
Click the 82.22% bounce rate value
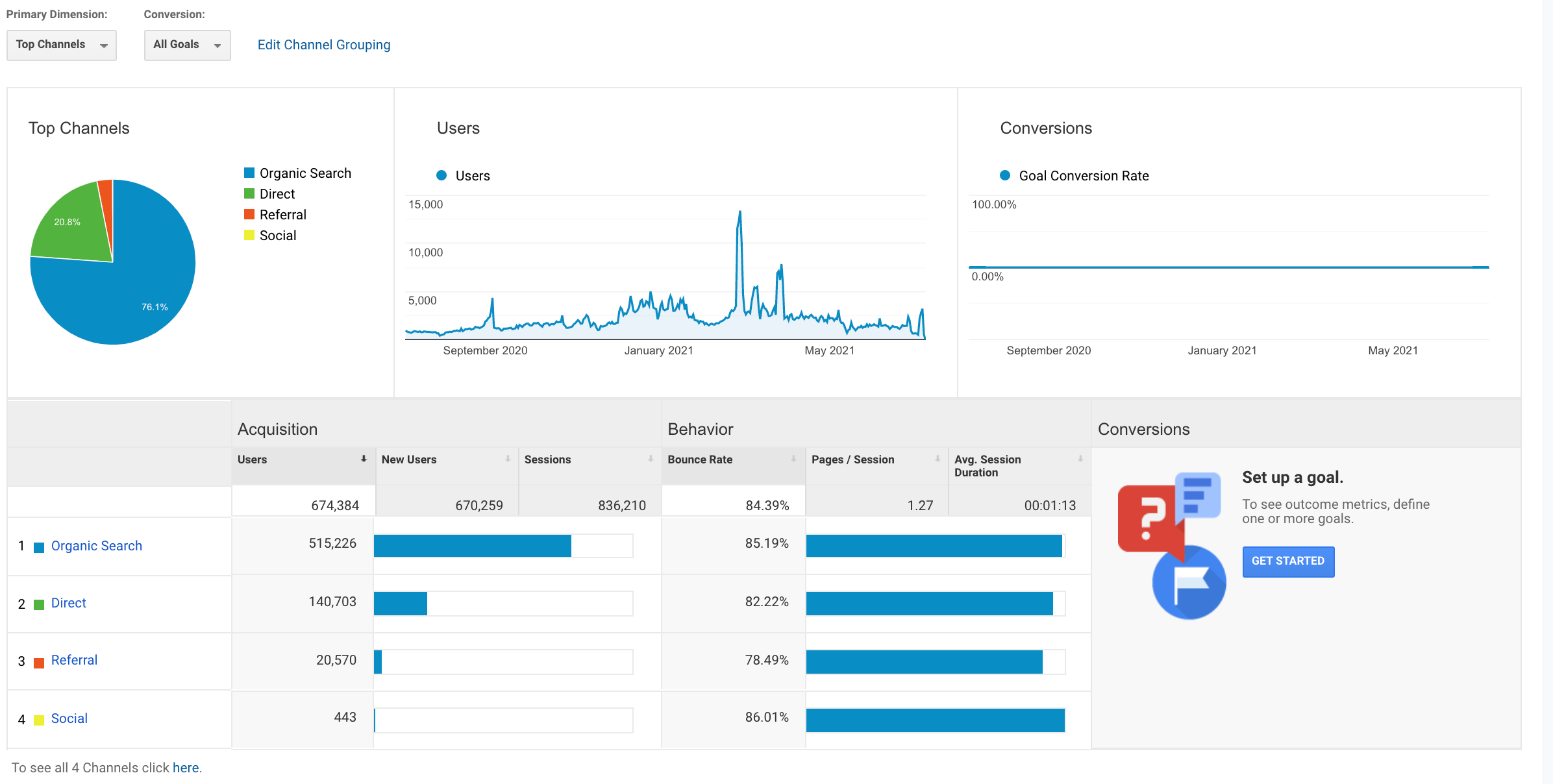[x=767, y=602]
